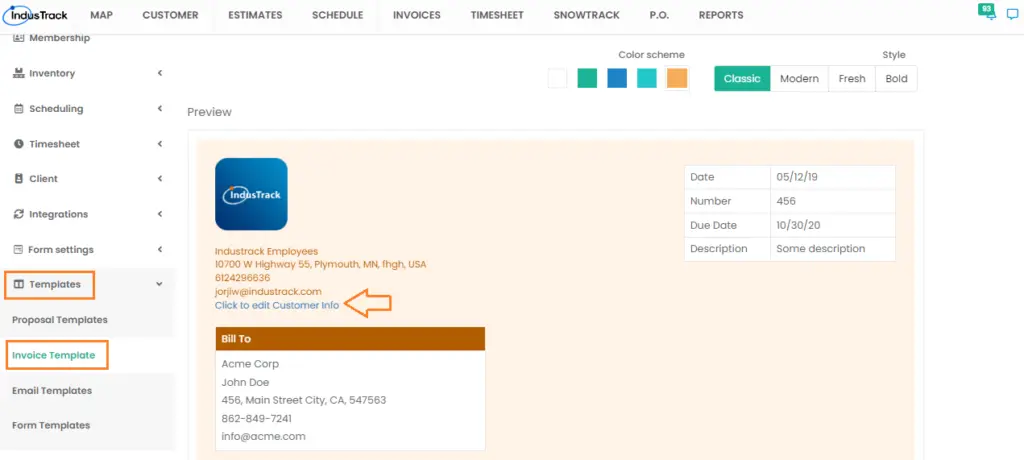
Task: Click the John Doe line
Action: [246, 382]
